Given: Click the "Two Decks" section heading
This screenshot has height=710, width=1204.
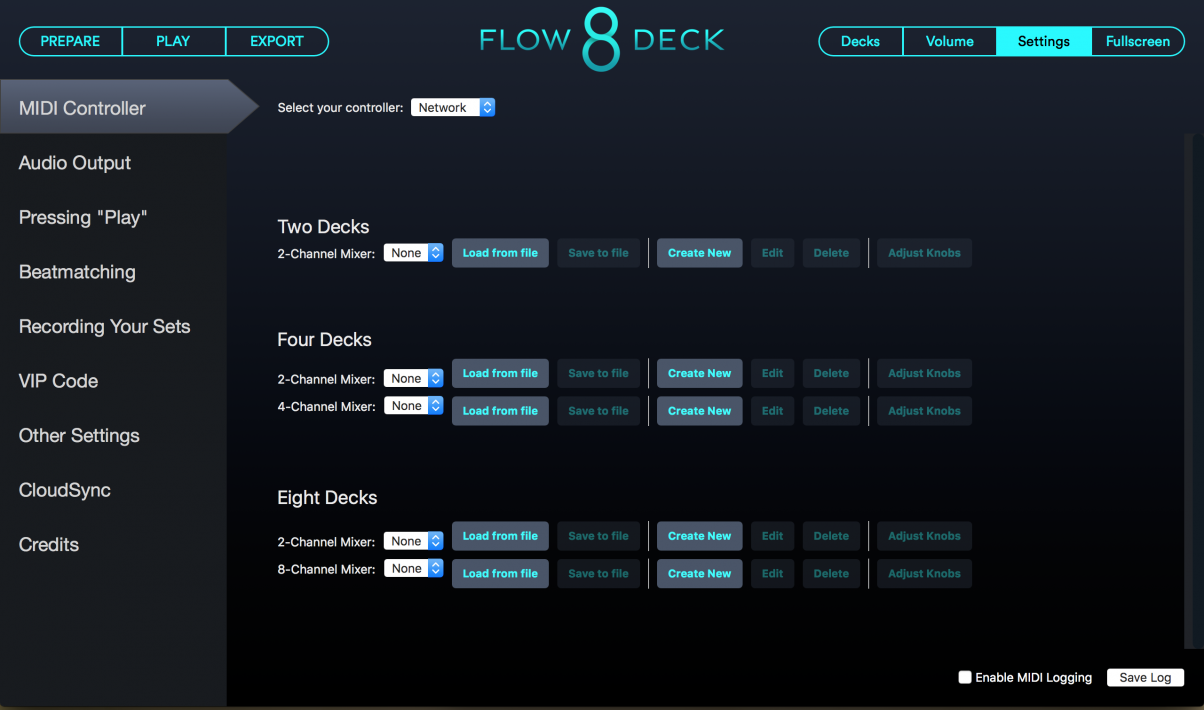Looking at the screenshot, I should coord(323,227).
